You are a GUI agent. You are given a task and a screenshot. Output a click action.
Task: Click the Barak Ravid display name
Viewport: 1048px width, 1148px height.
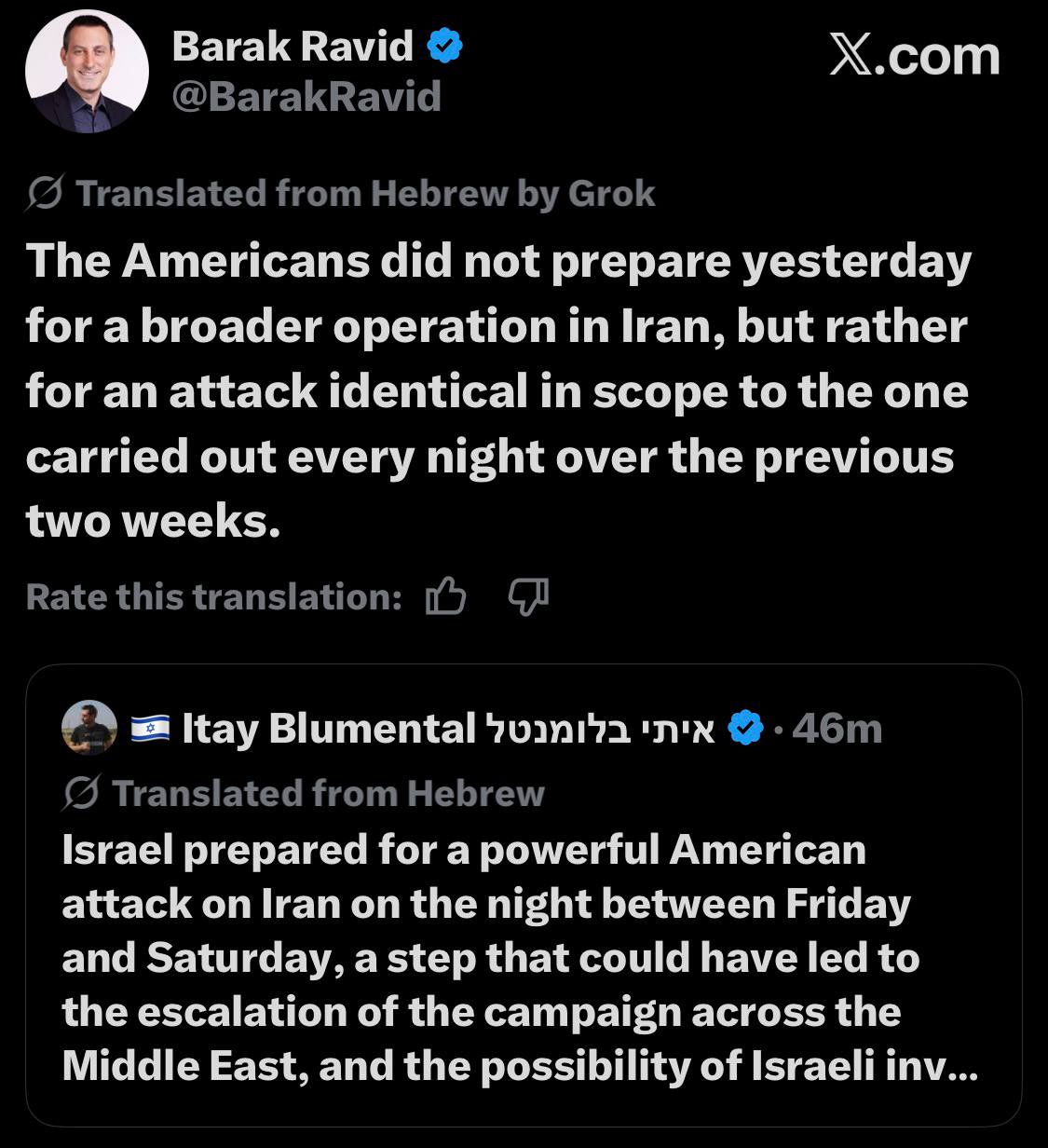(293, 46)
